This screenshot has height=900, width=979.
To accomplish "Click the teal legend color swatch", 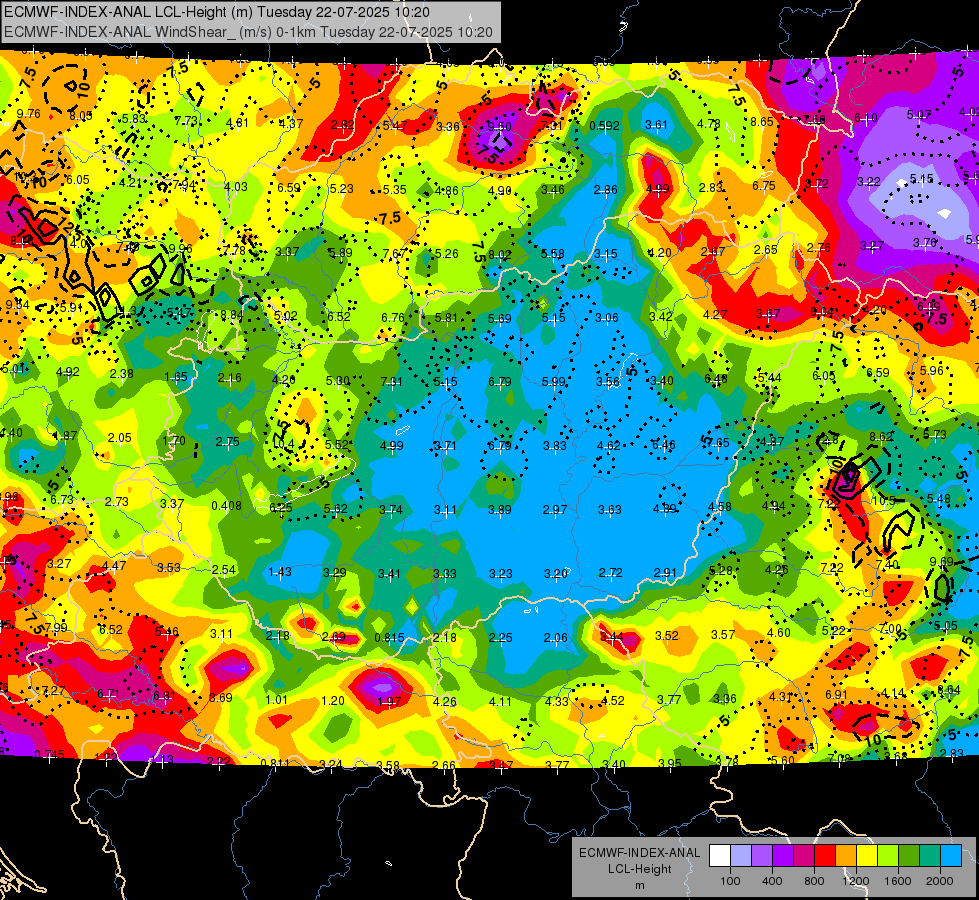I will [930, 856].
